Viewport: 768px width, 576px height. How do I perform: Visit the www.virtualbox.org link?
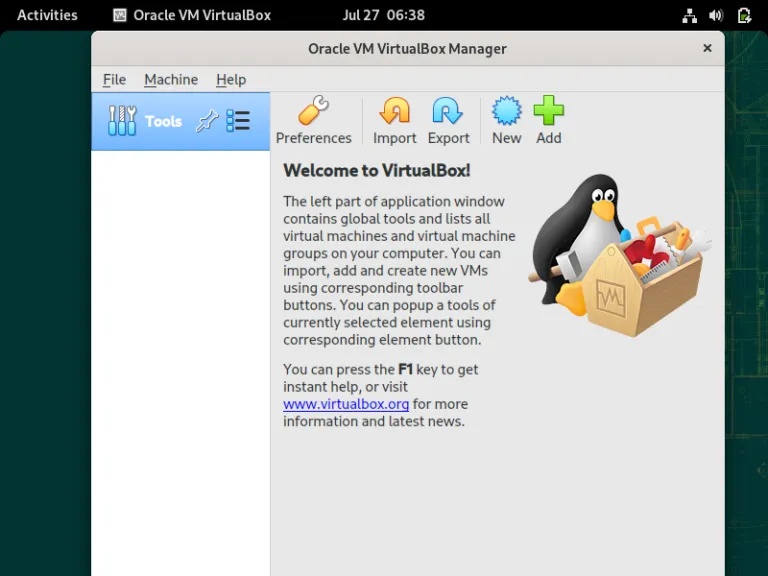point(346,404)
